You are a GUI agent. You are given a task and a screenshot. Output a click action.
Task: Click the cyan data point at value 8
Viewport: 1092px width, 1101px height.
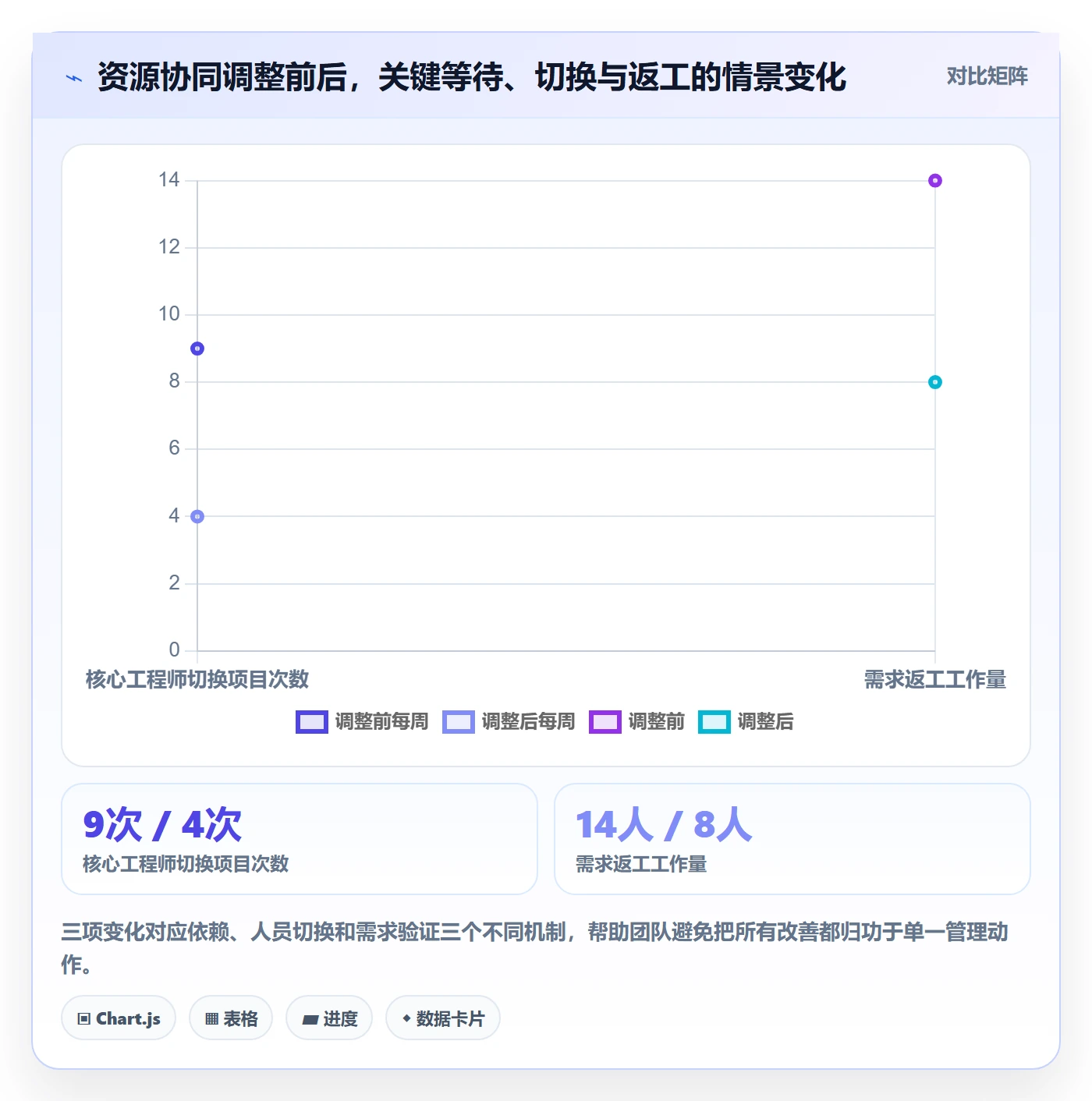click(x=935, y=382)
